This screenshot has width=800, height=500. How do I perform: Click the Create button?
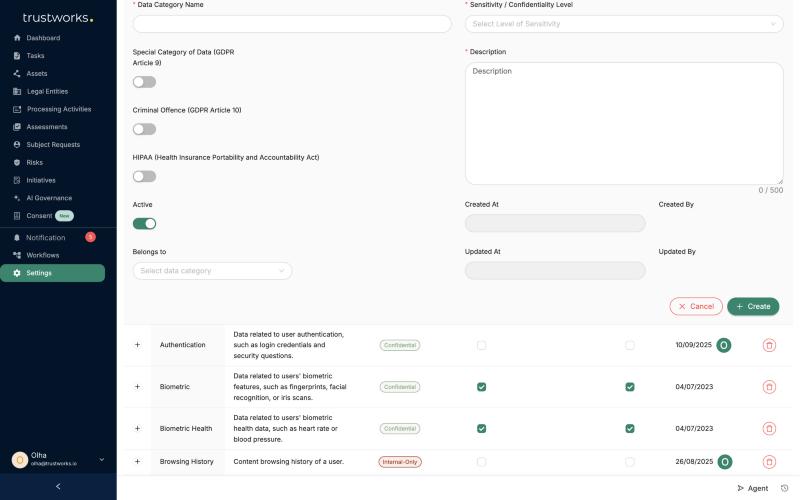point(753,307)
